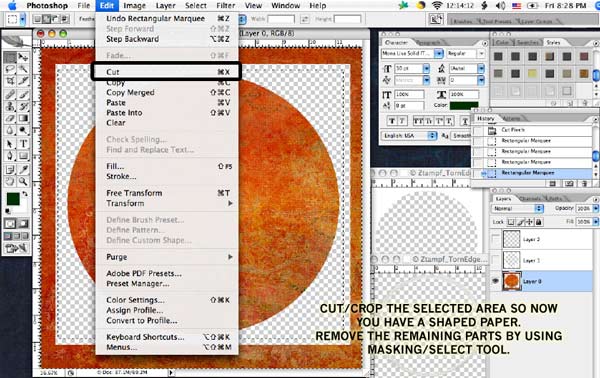The width and height of the screenshot is (600, 378).
Task: Hide Layer 0 with eye icon
Action: 496,281
